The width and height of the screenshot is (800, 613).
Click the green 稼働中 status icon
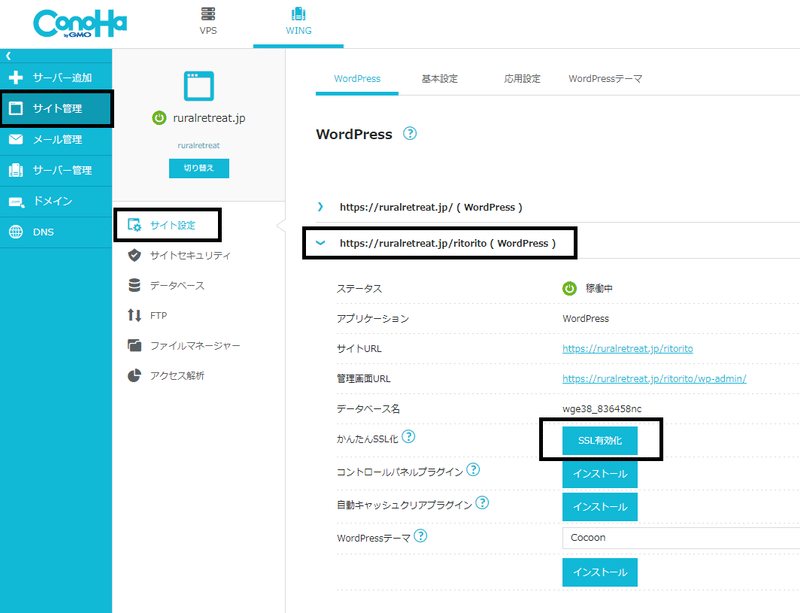tap(569, 288)
